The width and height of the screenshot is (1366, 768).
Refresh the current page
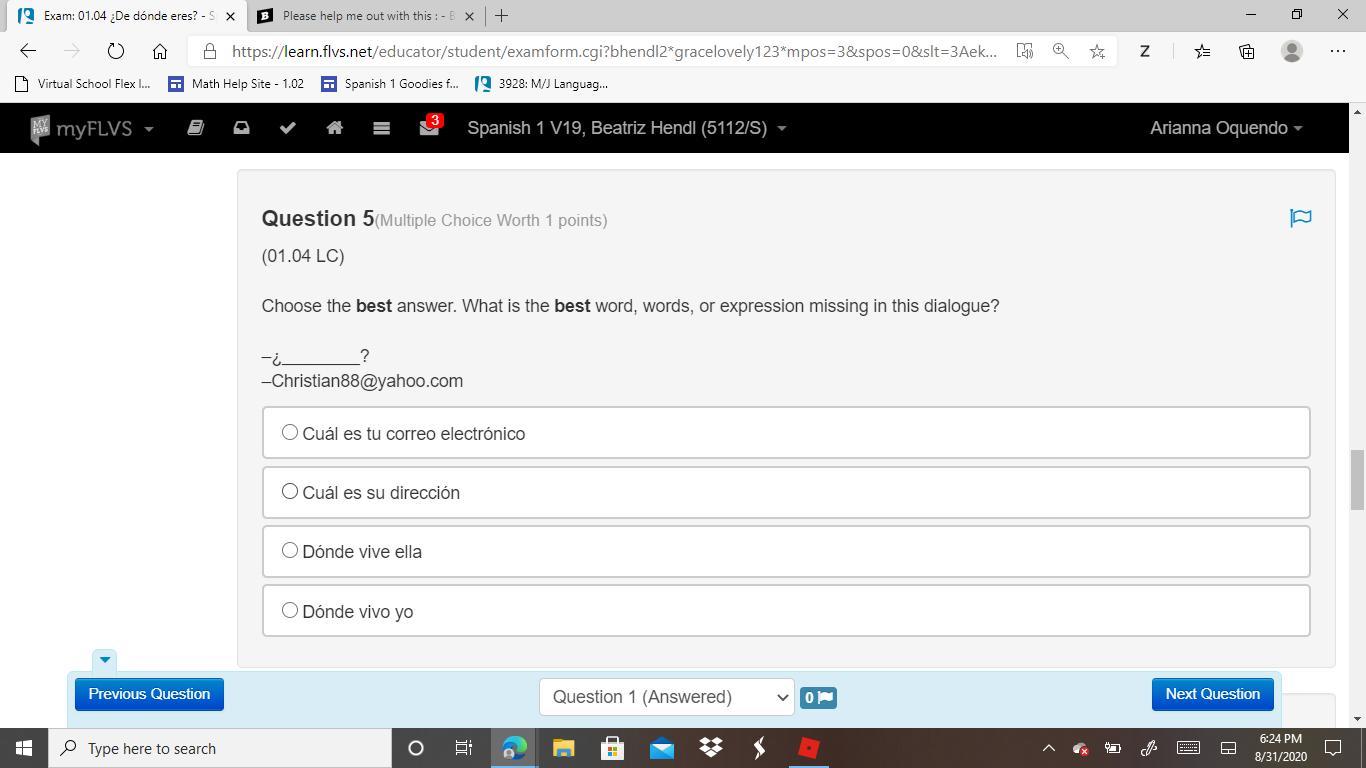(115, 51)
